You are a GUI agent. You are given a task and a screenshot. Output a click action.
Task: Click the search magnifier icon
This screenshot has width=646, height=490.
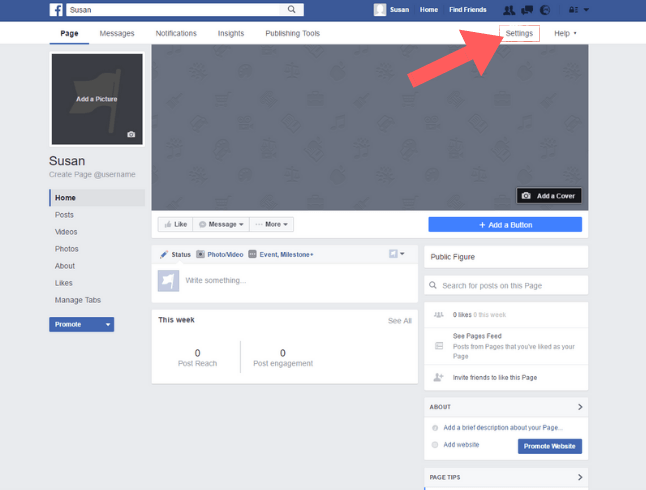[292, 10]
